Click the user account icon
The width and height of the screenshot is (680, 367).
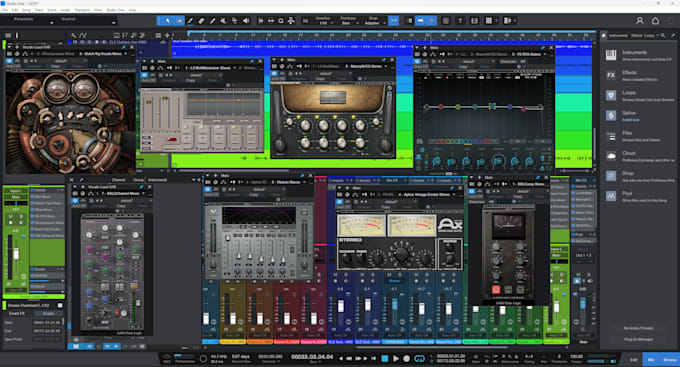(640, 20)
